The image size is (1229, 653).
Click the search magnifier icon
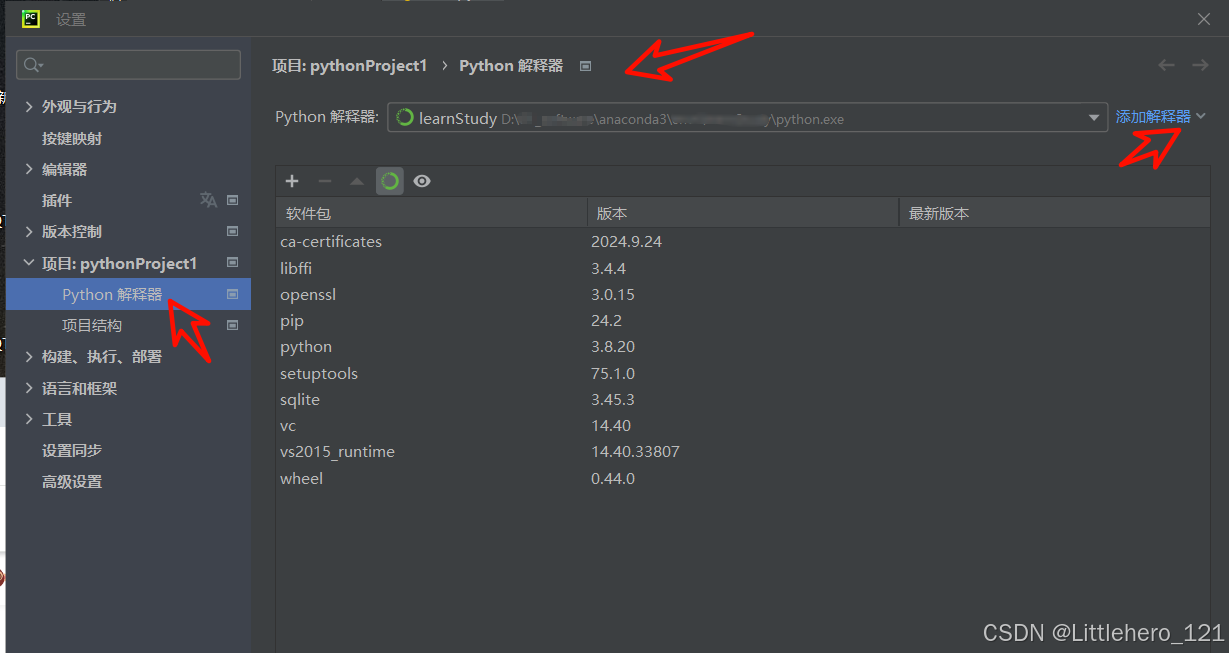pyautogui.click(x=33, y=65)
